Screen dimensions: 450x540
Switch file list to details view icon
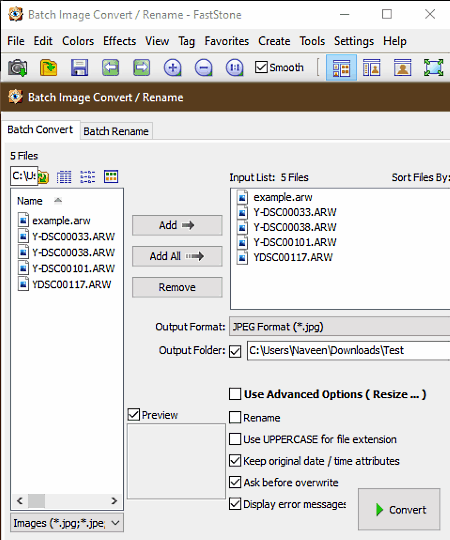pos(64,177)
